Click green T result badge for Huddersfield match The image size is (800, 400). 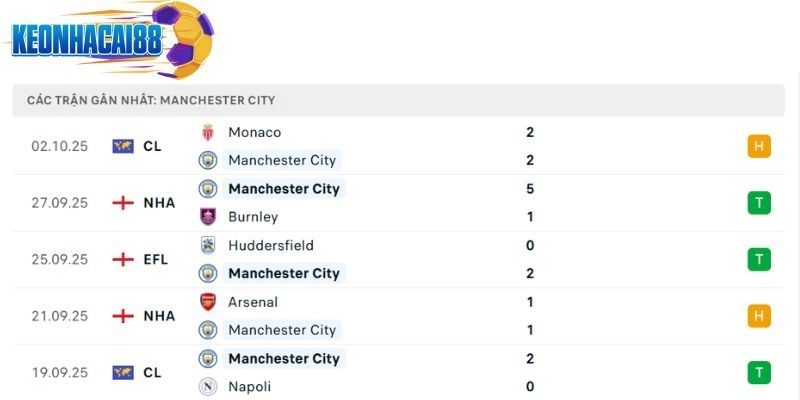tap(759, 259)
